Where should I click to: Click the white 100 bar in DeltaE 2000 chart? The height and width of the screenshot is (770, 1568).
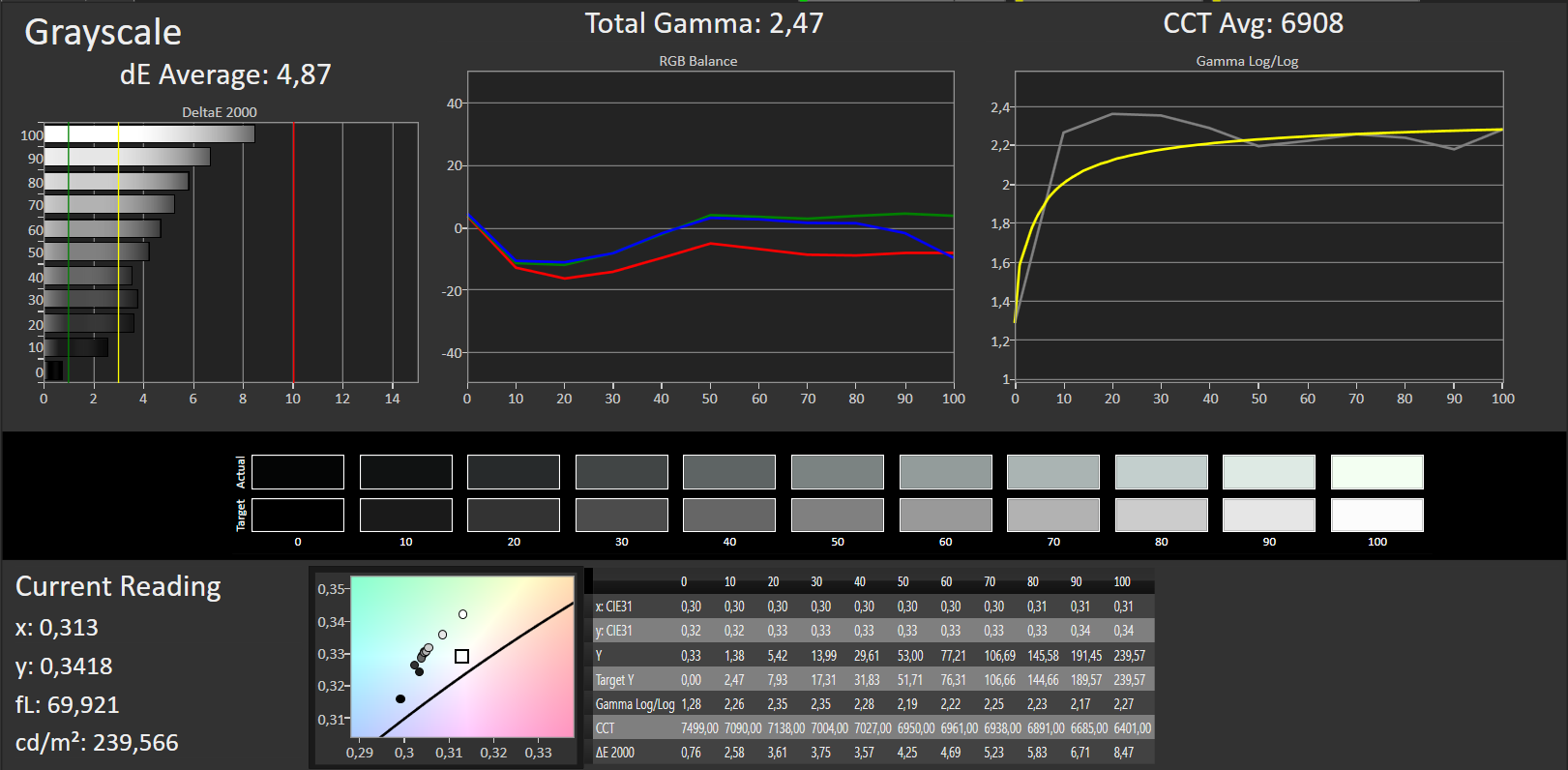click(x=149, y=133)
